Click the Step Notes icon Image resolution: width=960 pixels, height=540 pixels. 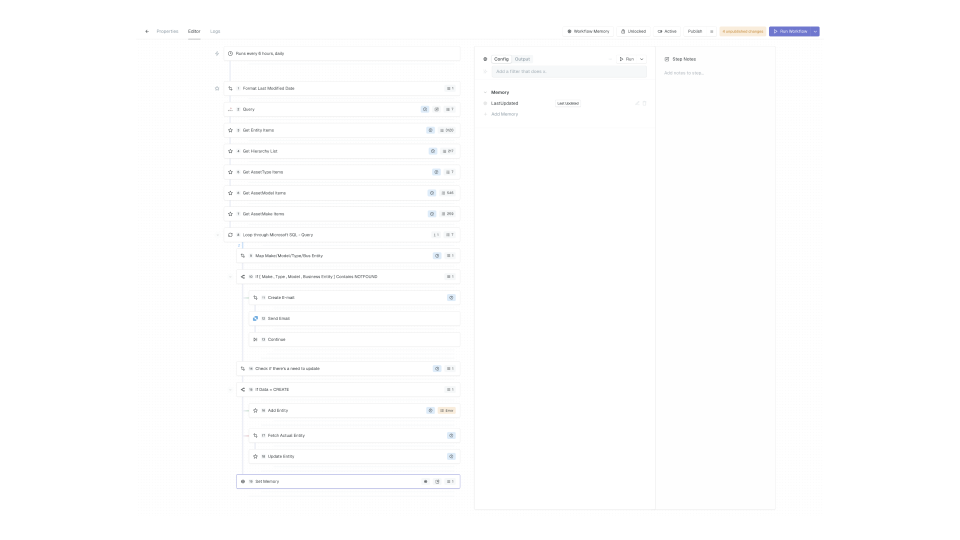tap(667, 59)
